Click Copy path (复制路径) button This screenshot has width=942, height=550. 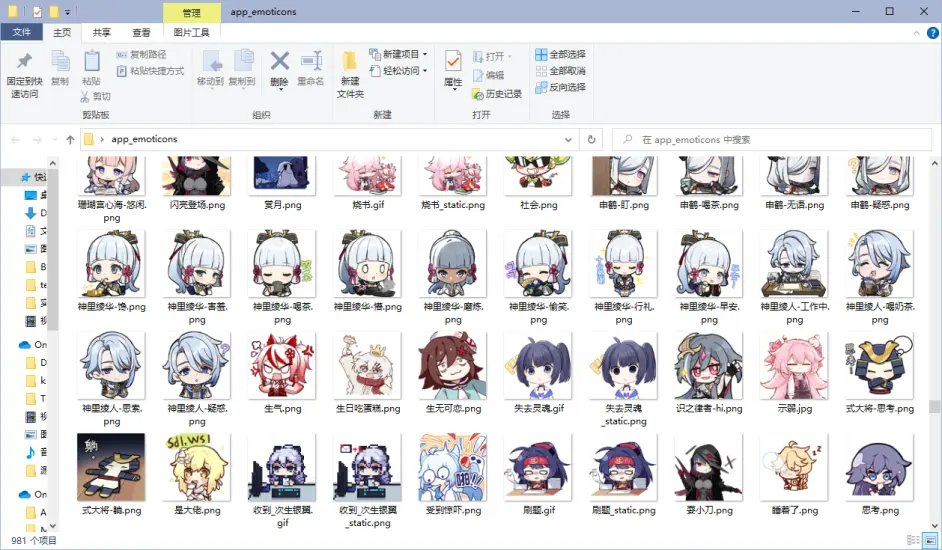click(142, 55)
